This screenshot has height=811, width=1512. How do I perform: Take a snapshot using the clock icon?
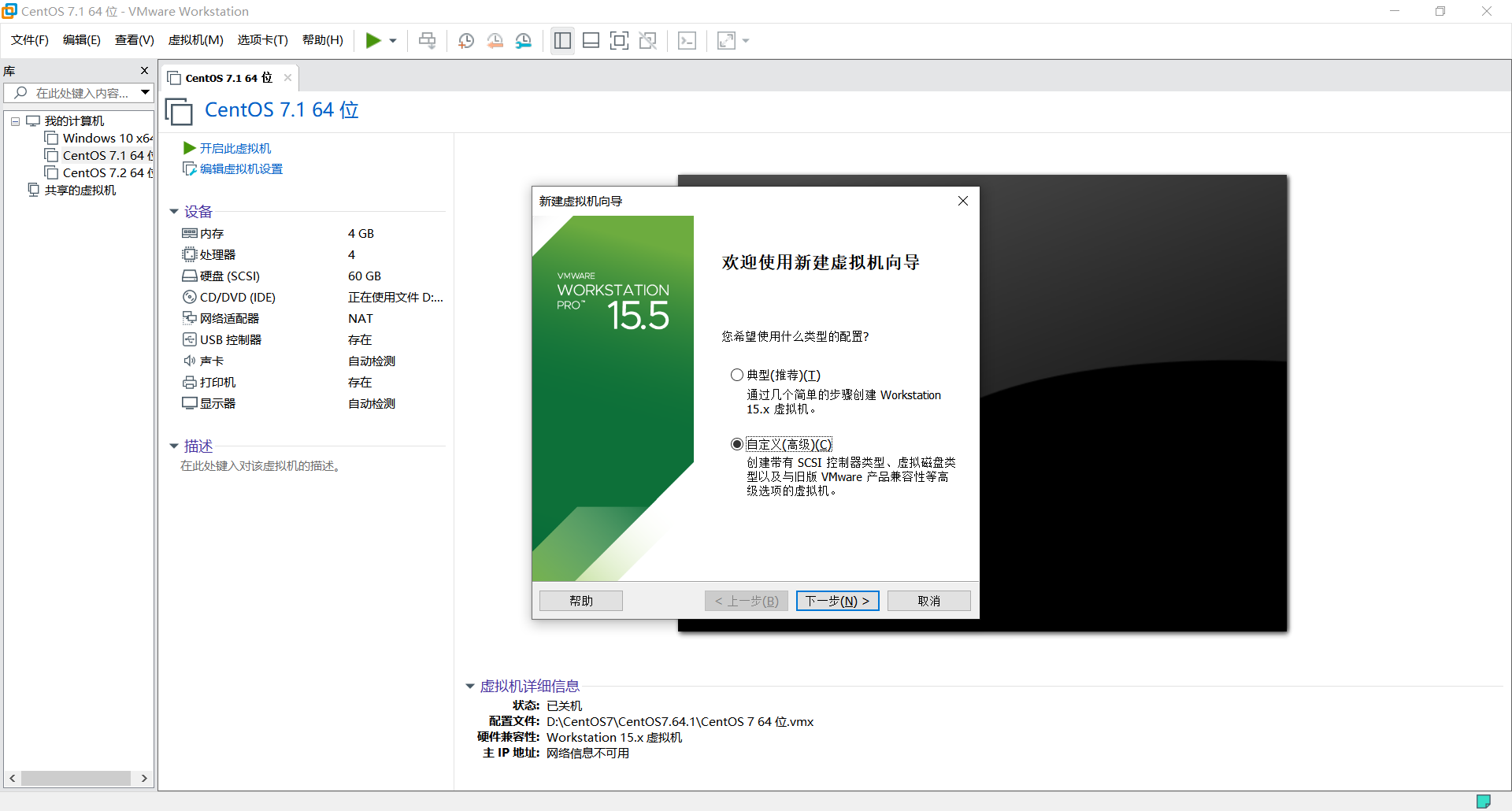pos(466,41)
